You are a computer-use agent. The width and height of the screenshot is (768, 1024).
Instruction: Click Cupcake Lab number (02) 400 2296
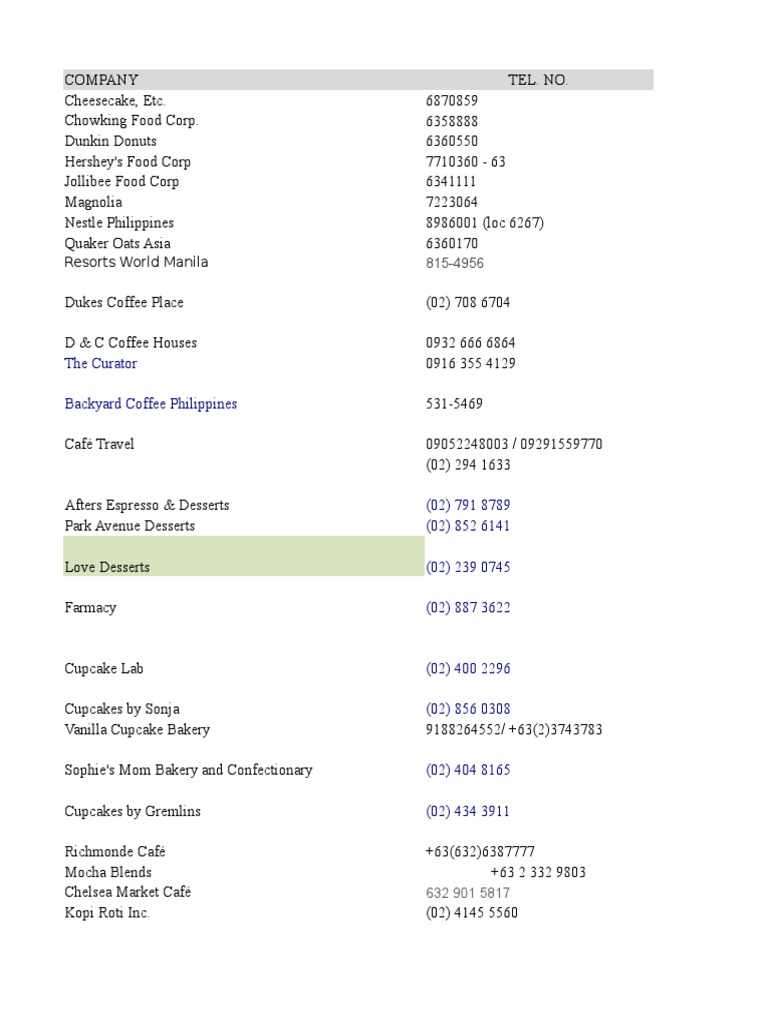click(x=468, y=669)
